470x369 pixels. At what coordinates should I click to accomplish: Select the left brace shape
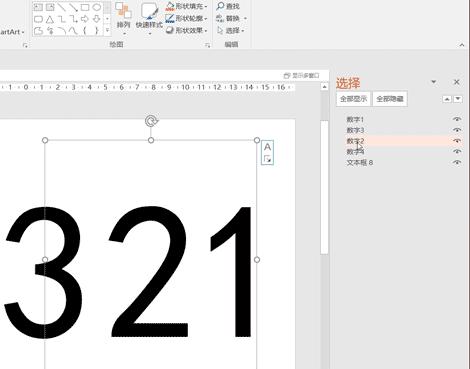pos(85,31)
